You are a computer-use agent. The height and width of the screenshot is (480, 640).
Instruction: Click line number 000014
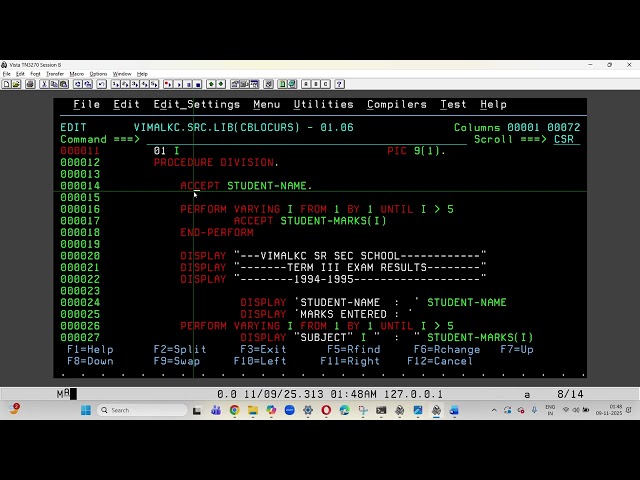point(80,186)
